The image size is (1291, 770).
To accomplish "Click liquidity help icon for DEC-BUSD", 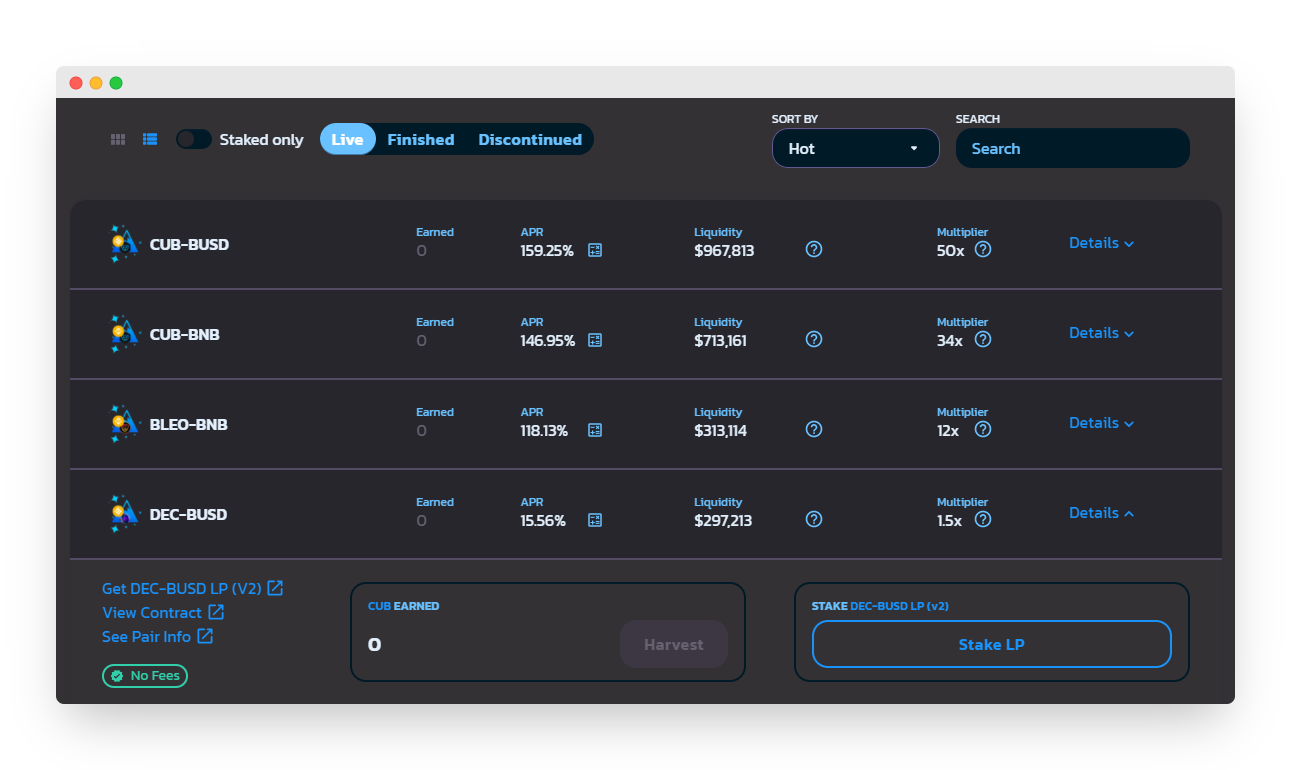I will point(814,519).
